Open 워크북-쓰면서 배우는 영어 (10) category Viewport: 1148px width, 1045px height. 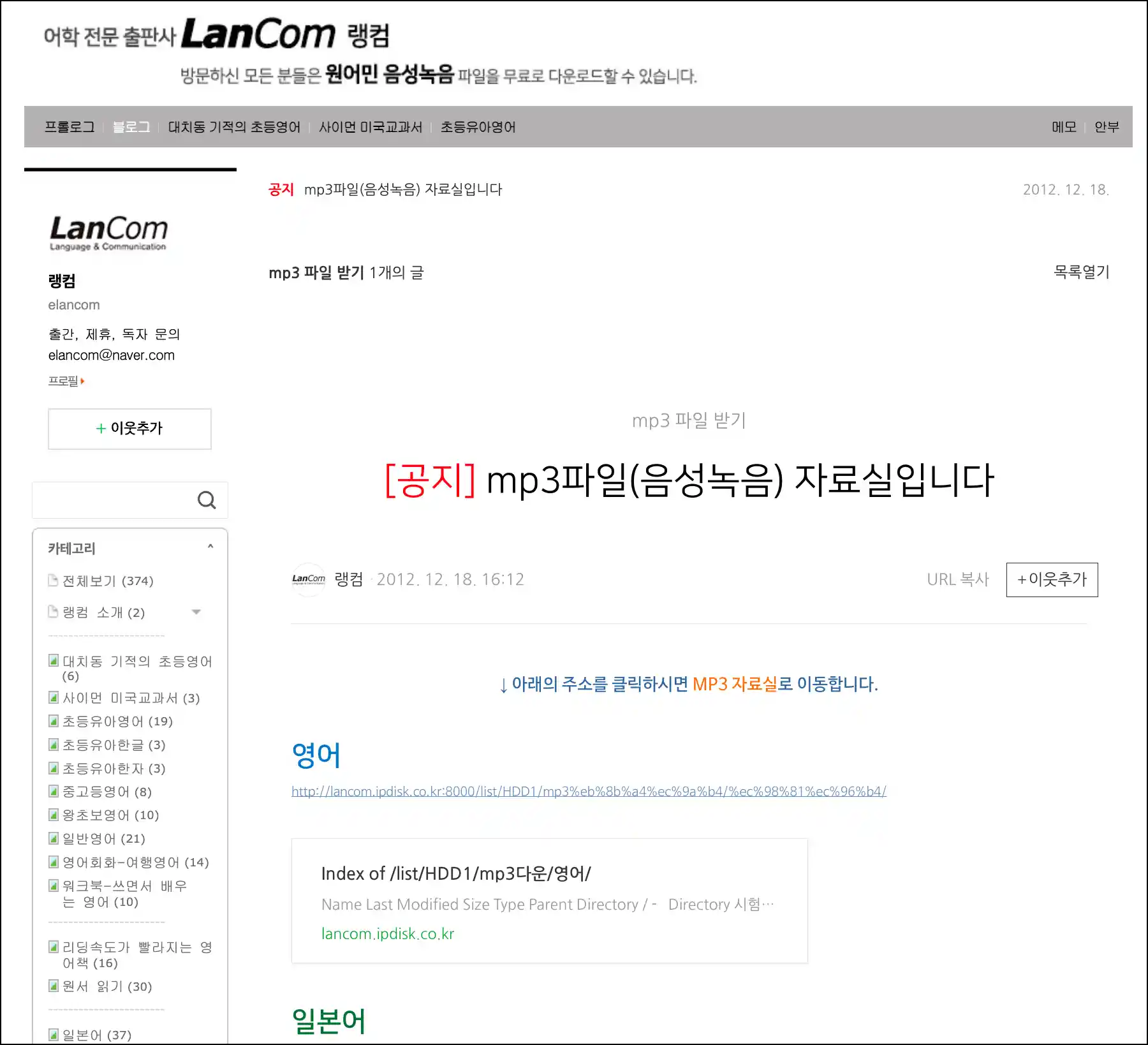pos(125,894)
